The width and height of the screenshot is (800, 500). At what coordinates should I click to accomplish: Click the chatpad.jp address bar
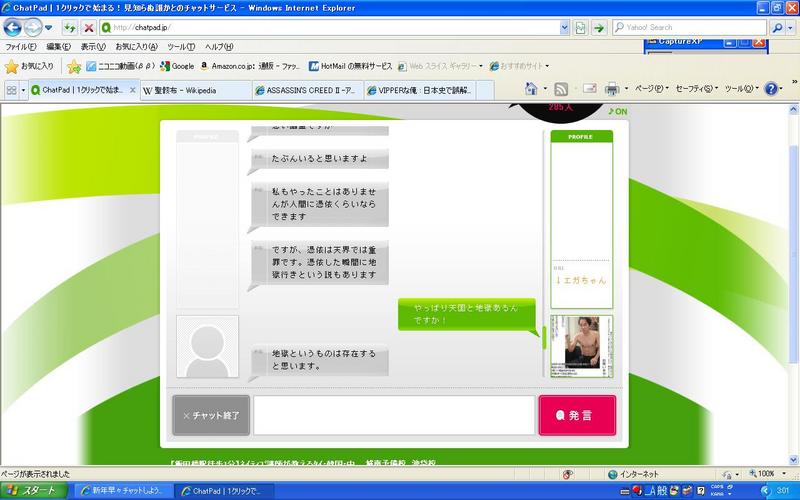pos(329,28)
